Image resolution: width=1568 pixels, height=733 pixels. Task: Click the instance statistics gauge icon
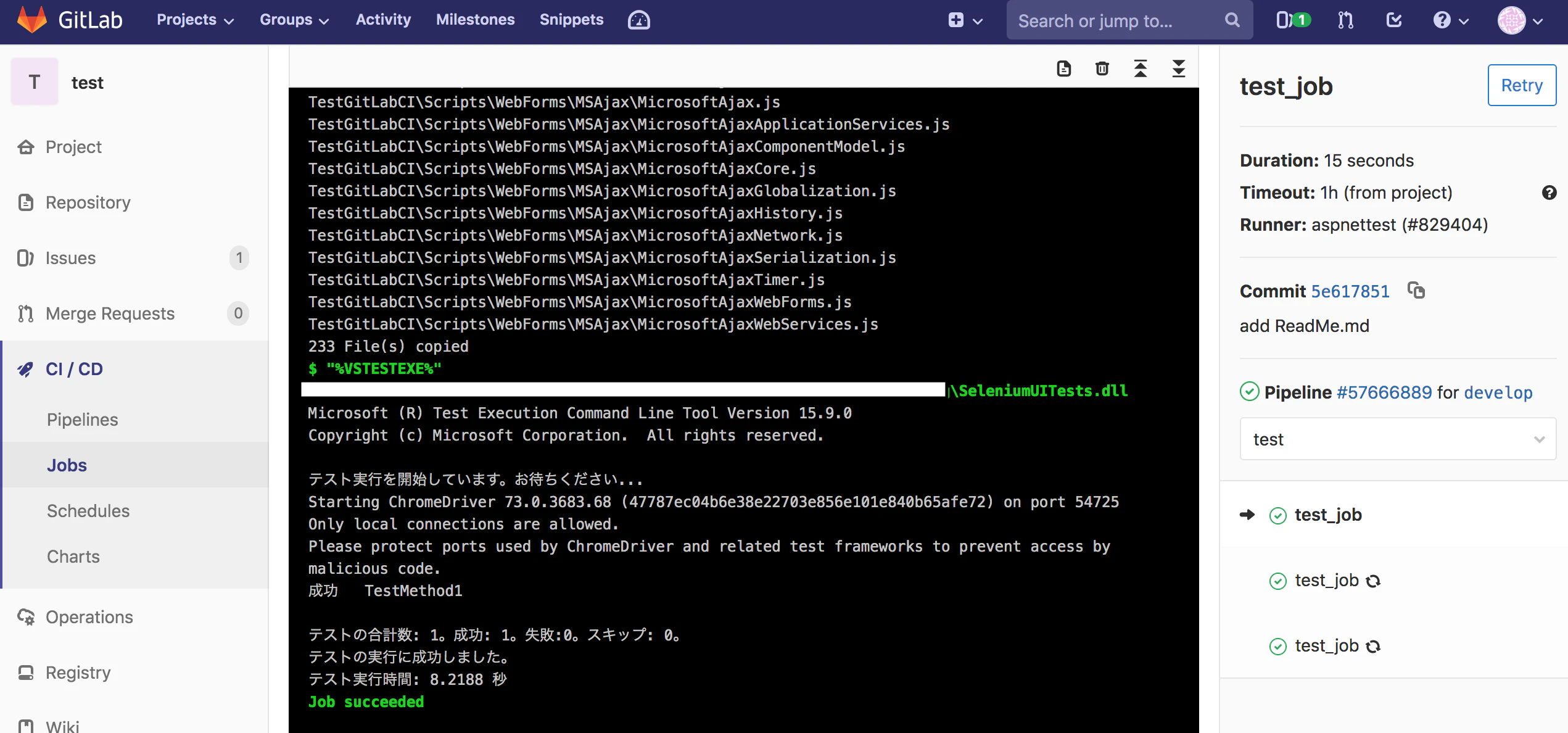[x=638, y=20]
